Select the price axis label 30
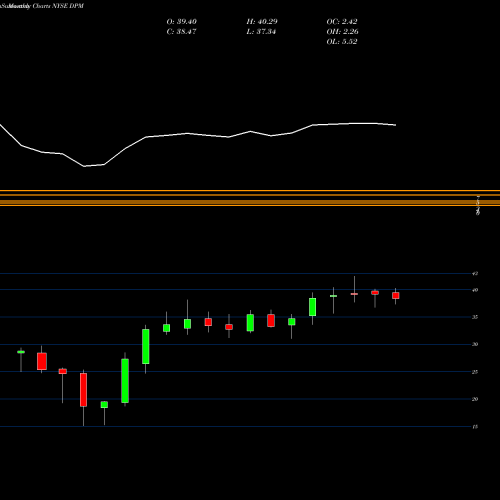500x500 pixels. (x=475, y=344)
